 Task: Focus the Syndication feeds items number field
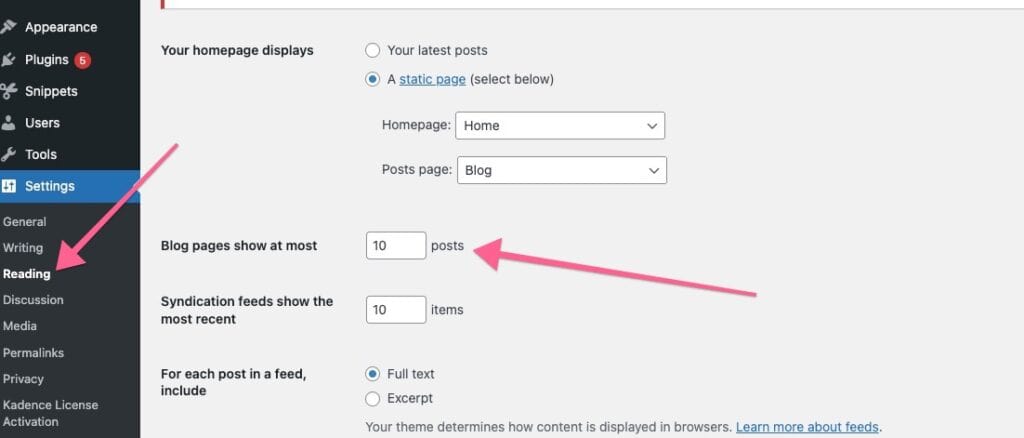[396, 310]
